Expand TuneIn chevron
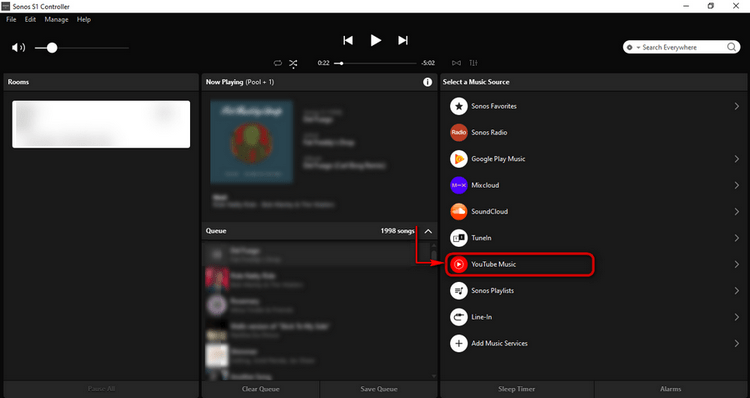Viewport: 750px width, 398px height. click(737, 238)
